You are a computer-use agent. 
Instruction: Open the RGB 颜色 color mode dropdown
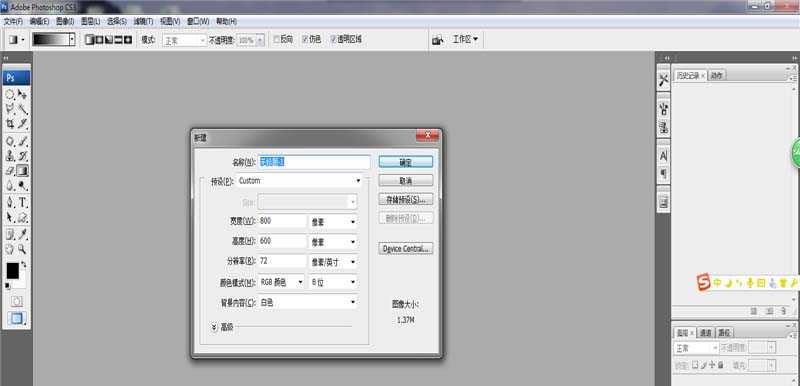[x=281, y=282]
